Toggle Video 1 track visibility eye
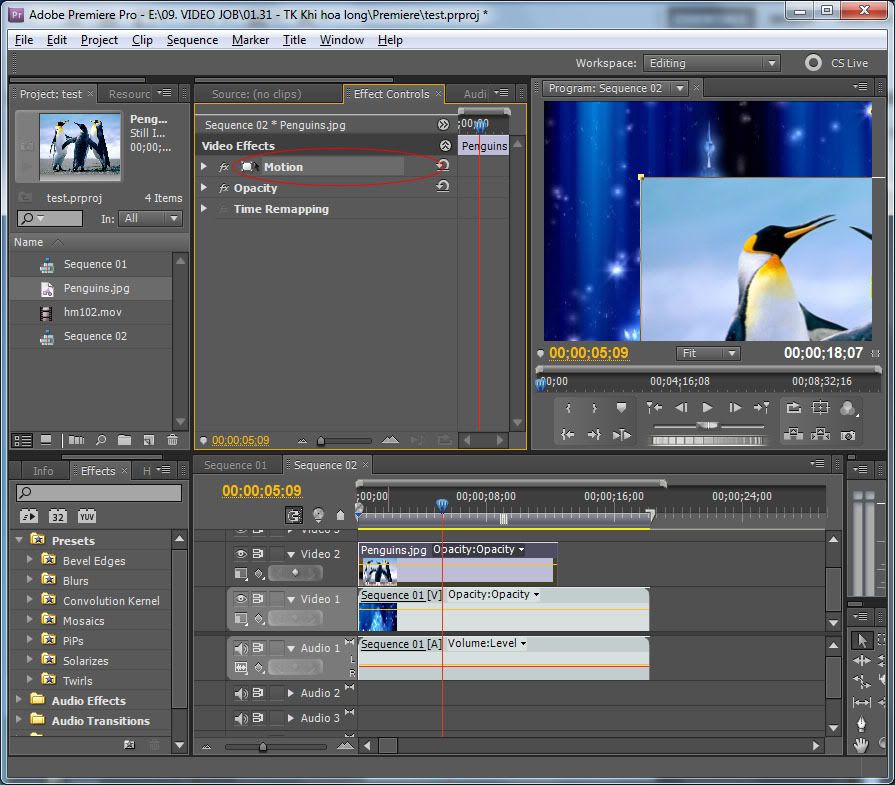 click(x=241, y=598)
